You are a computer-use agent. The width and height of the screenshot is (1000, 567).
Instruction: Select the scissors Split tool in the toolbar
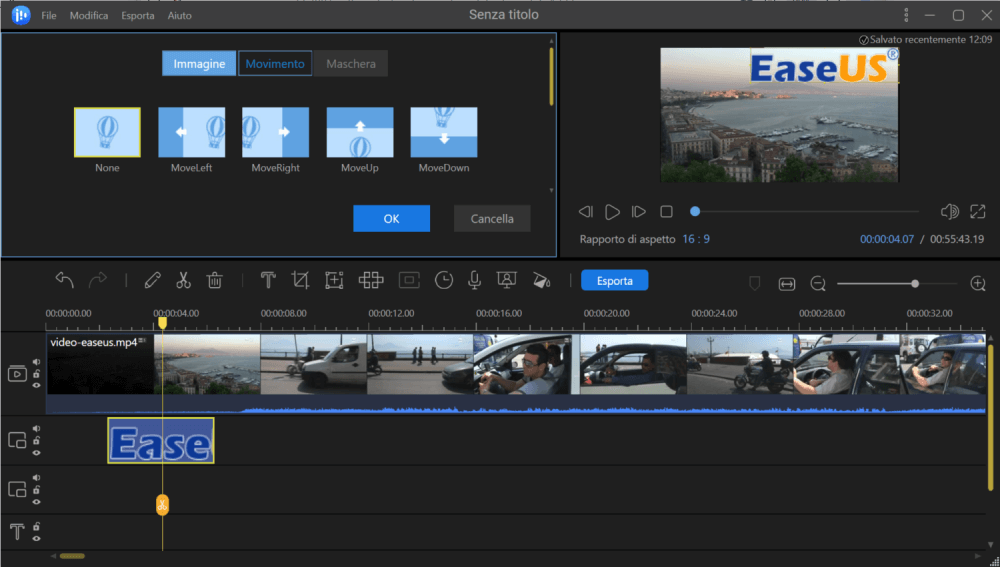tap(183, 281)
